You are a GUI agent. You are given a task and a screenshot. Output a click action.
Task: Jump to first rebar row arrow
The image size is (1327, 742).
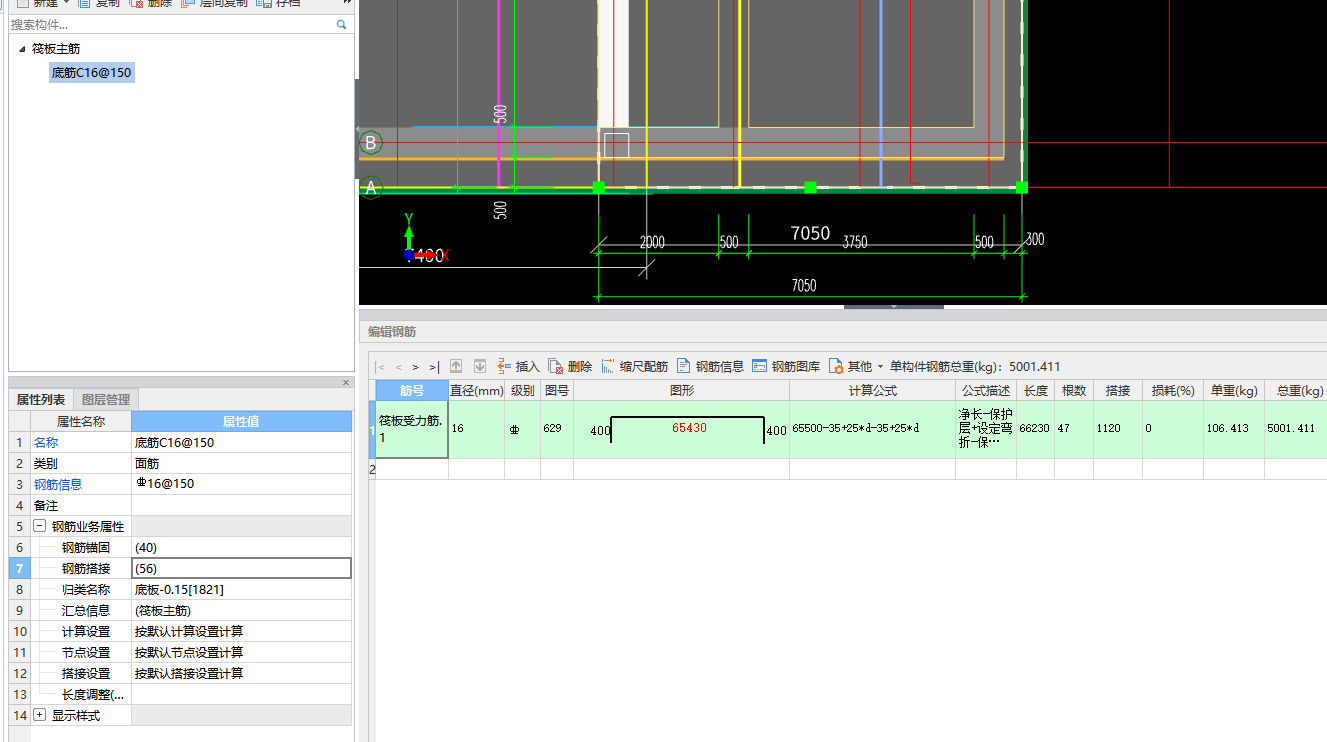click(381, 367)
